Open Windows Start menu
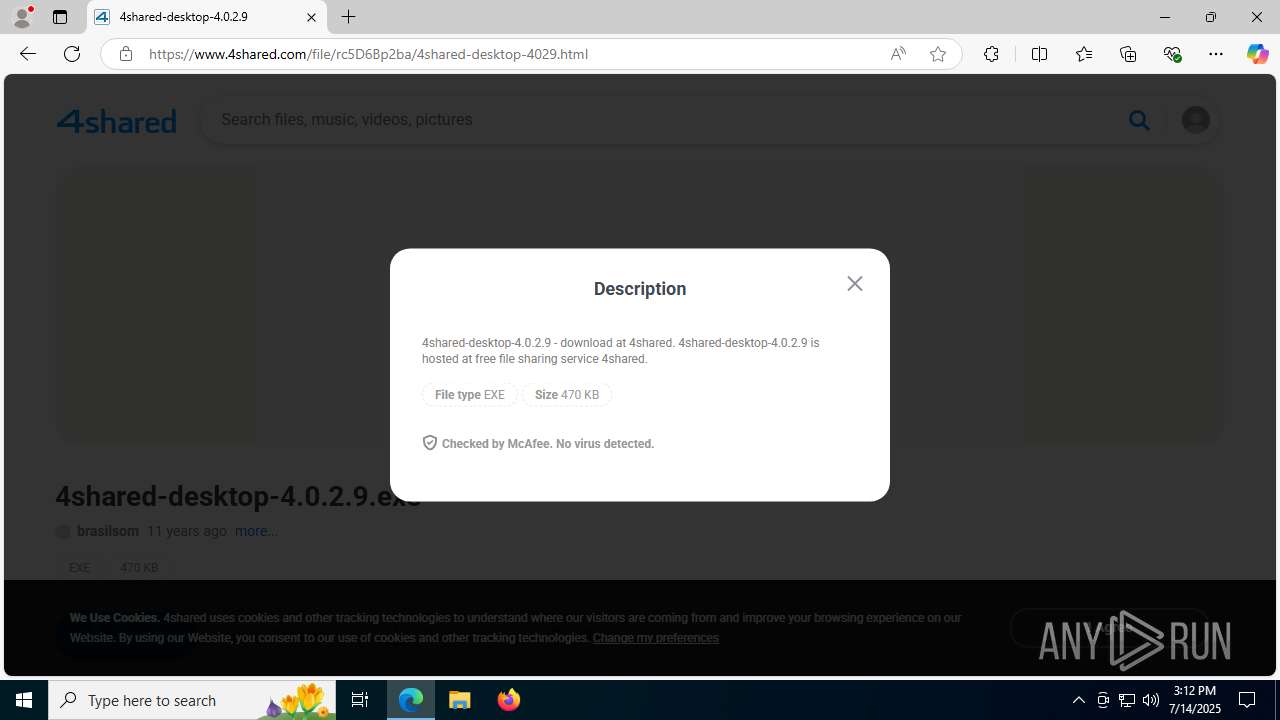Viewport: 1280px width, 720px height. (24, 700)
